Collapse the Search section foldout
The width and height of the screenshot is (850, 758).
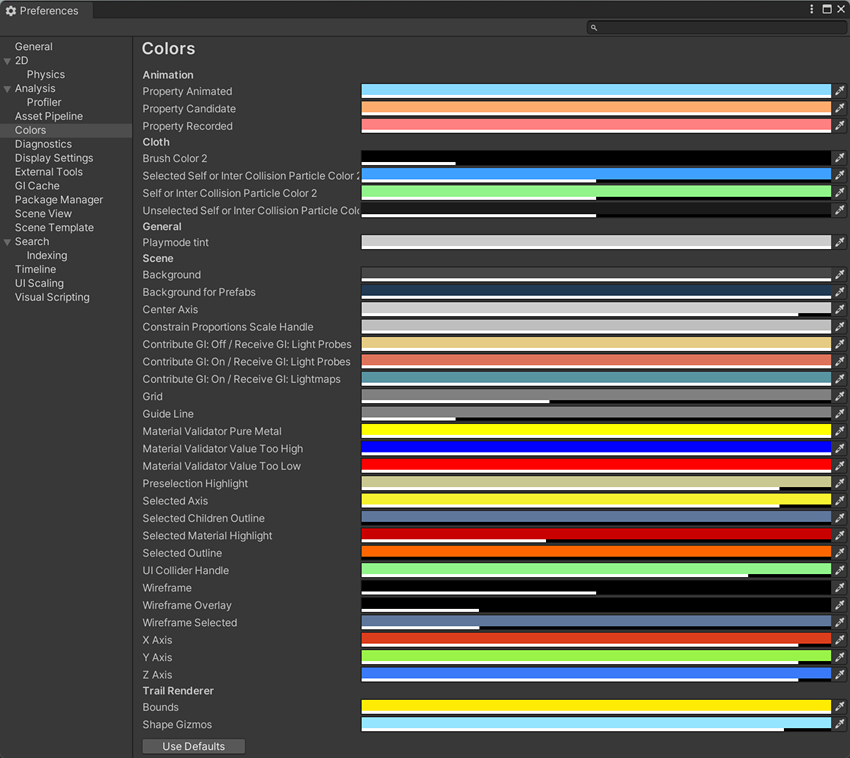[x=7, y=241]
